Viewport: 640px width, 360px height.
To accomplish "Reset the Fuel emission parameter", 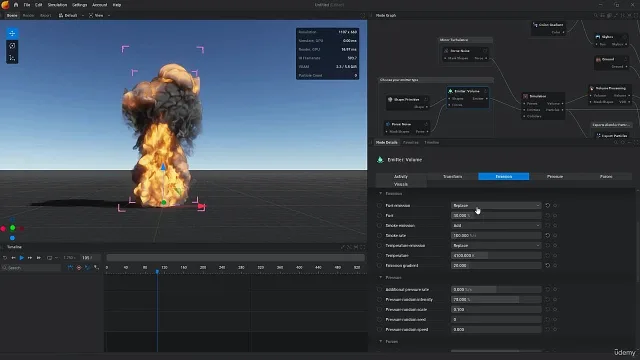I will pyautogui.click(x=548, y=205).
